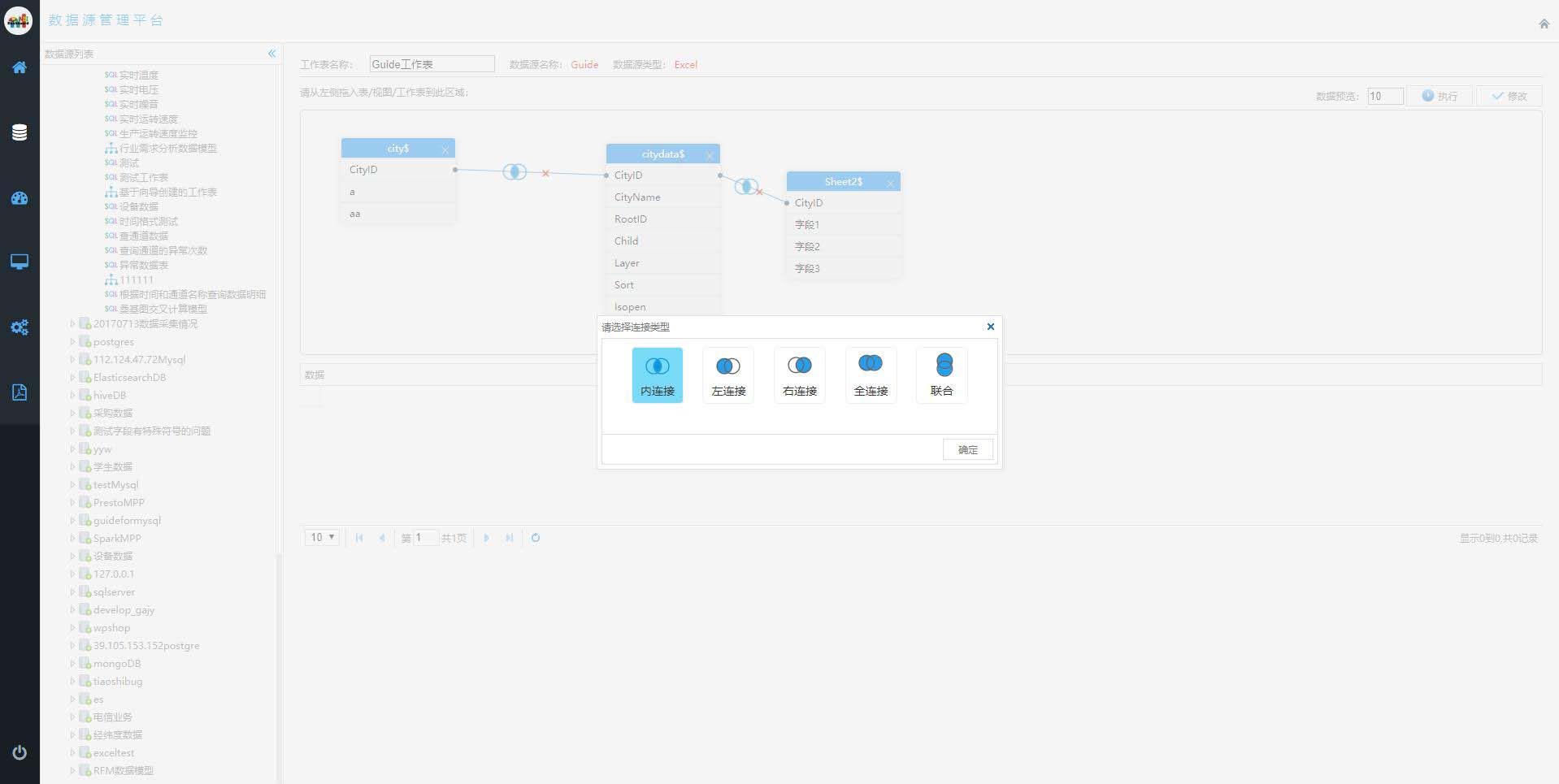Viewport: 1559px width, 784px height.
Task: Select 实时温度 SQL worksheet in tree
Action: (138, 76)
